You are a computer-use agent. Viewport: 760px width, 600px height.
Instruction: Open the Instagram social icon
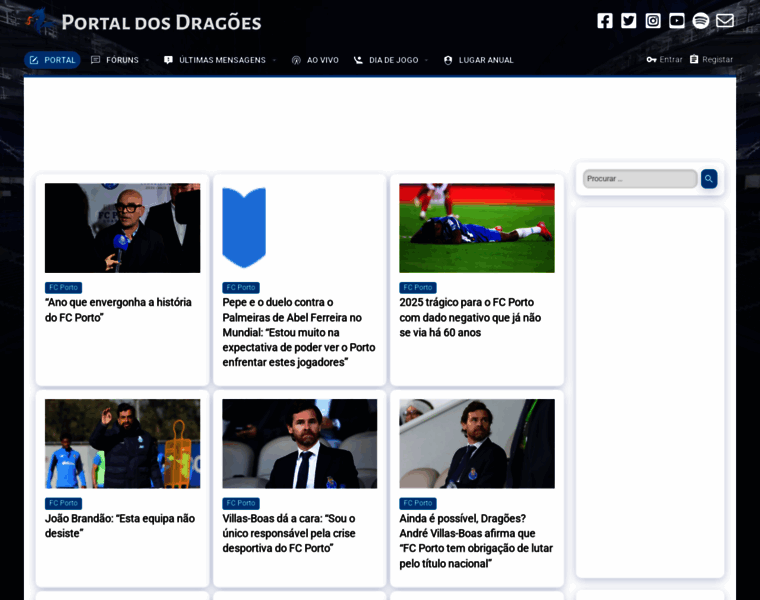[x=653, y=21]
